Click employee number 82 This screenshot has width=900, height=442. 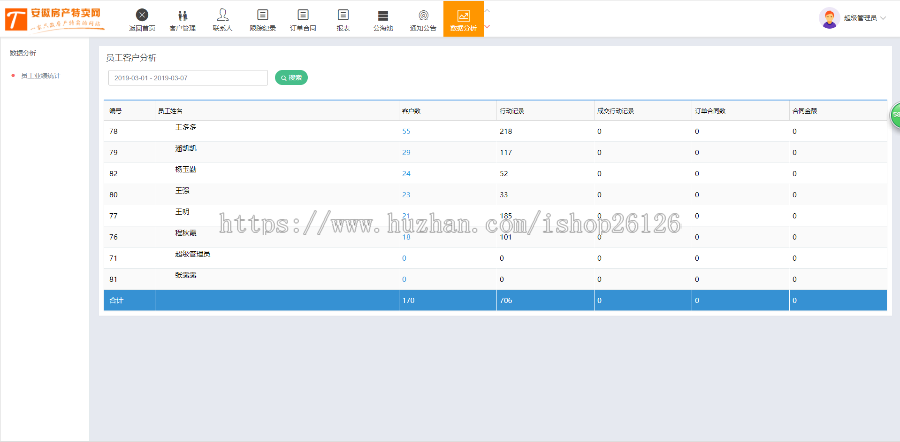click(x=113, y=173)
